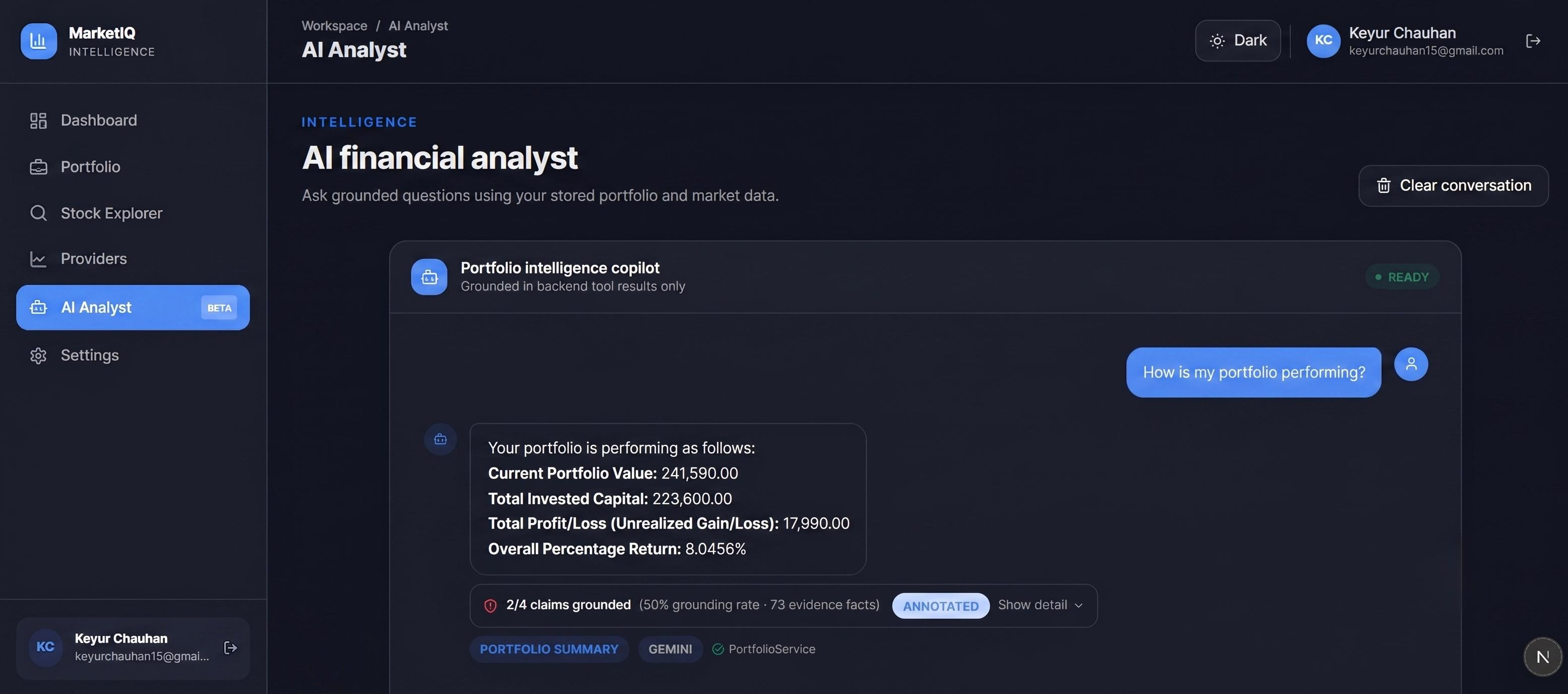
Task: Click the KC avatar in sidebar footer
Action: click(x=46, y=647)
